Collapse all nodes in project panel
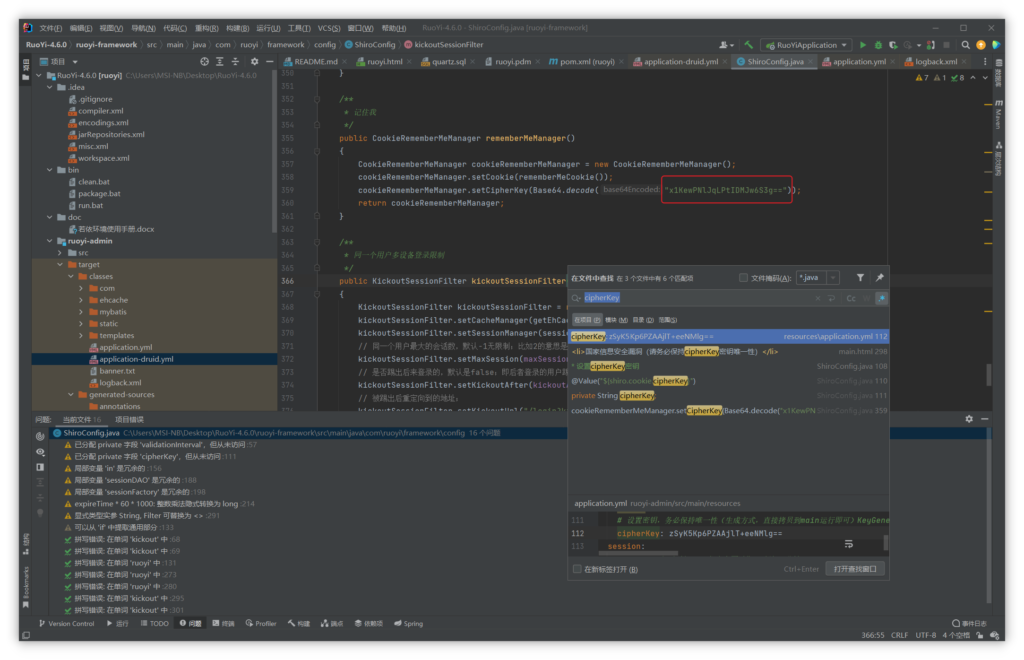This screenshot has height=660, width=1024. pos(235,61)
